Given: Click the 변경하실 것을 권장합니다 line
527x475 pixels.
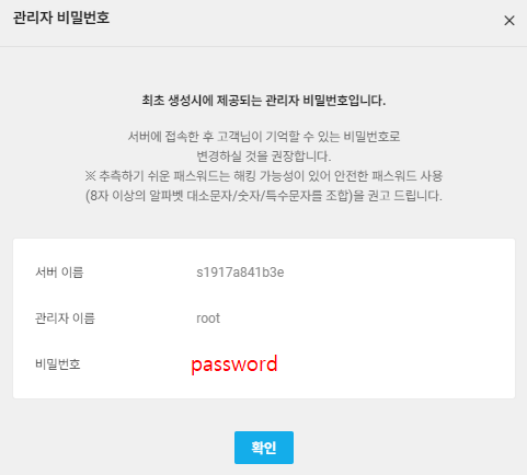Looking at the screenshot, I should (264, 156).
